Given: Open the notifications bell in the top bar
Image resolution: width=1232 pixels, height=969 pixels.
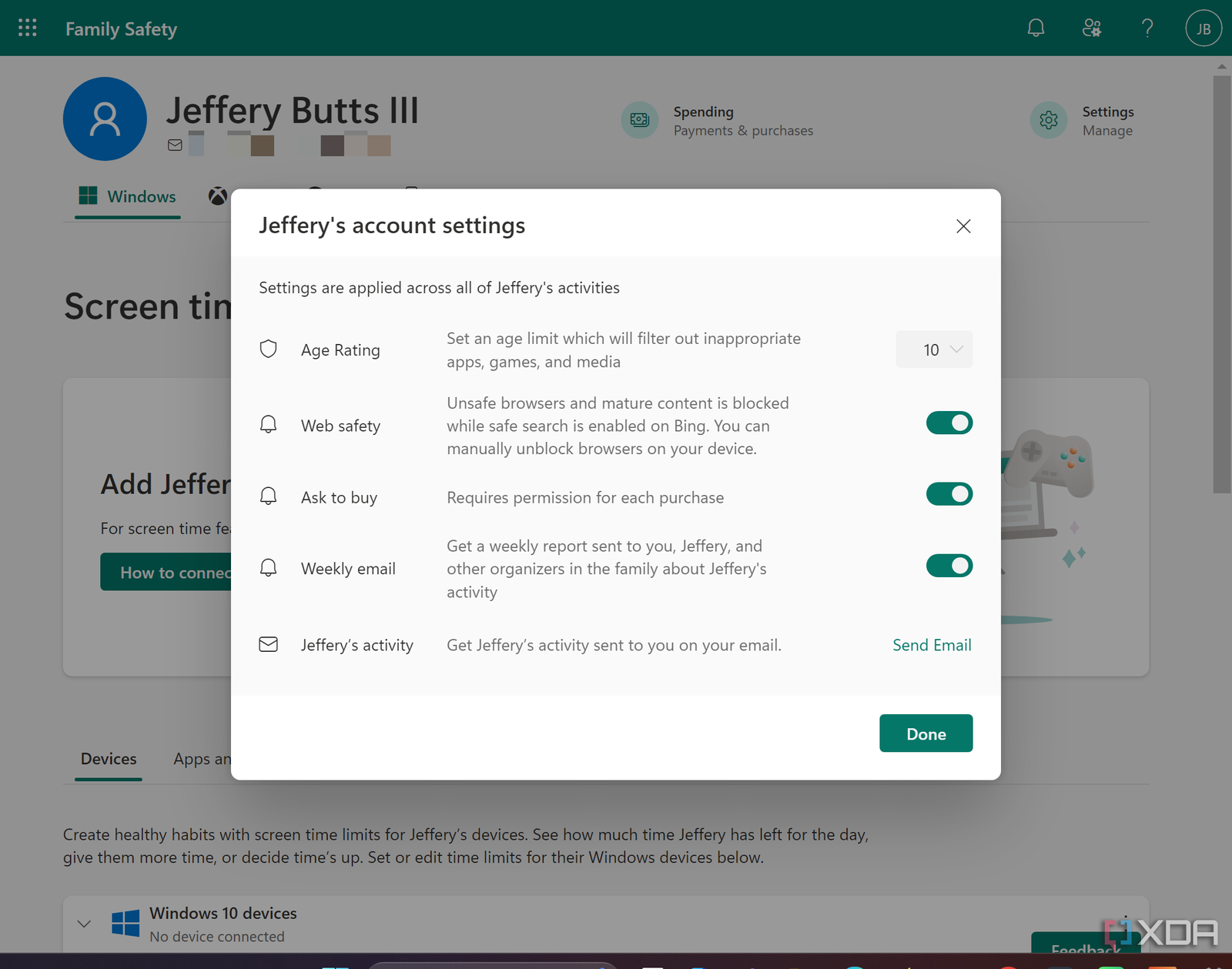Looking at the screenshot, I should click(1036, 28).
